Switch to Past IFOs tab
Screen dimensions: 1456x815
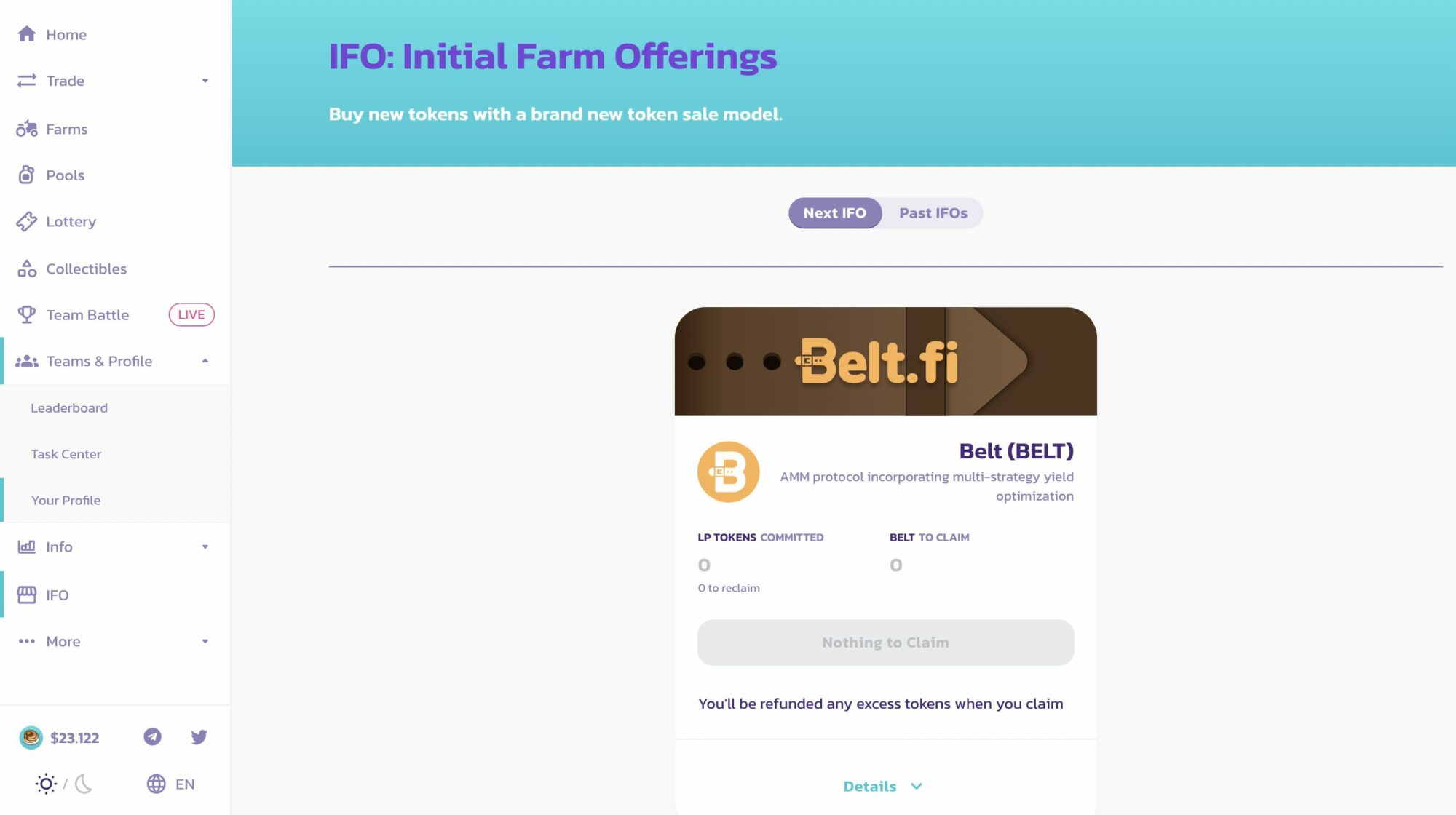point(933,213)
